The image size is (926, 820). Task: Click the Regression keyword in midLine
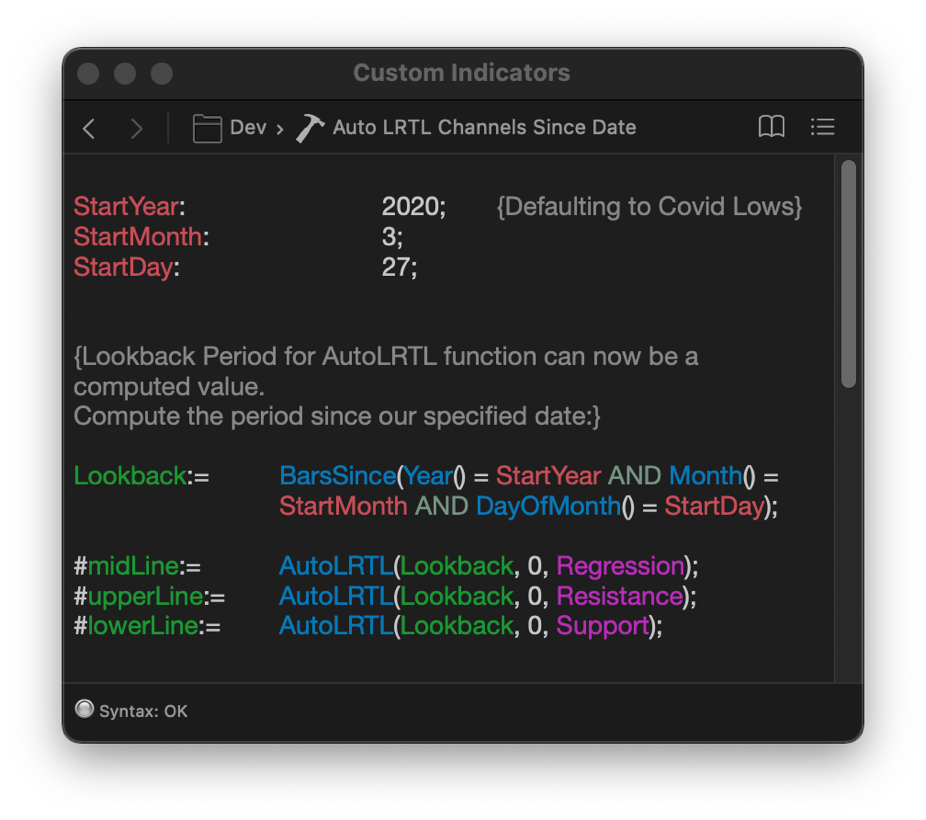pos(620,566)
